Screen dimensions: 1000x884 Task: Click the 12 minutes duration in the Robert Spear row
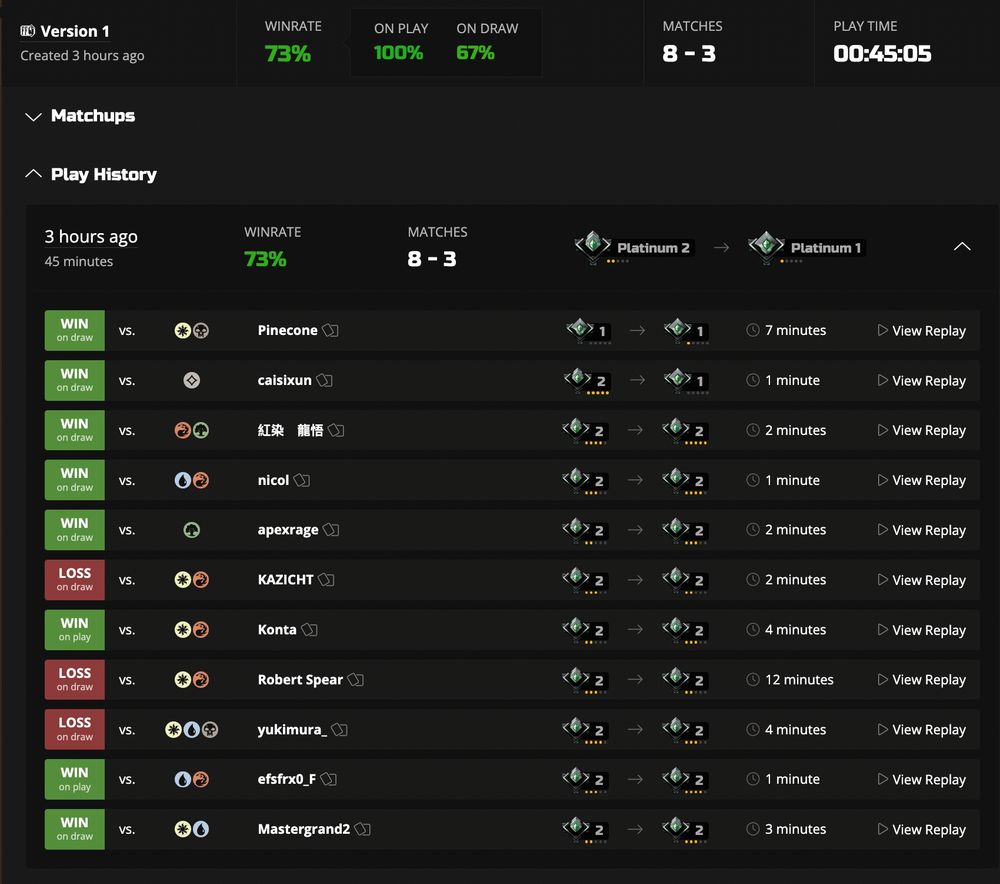point(790,679)
